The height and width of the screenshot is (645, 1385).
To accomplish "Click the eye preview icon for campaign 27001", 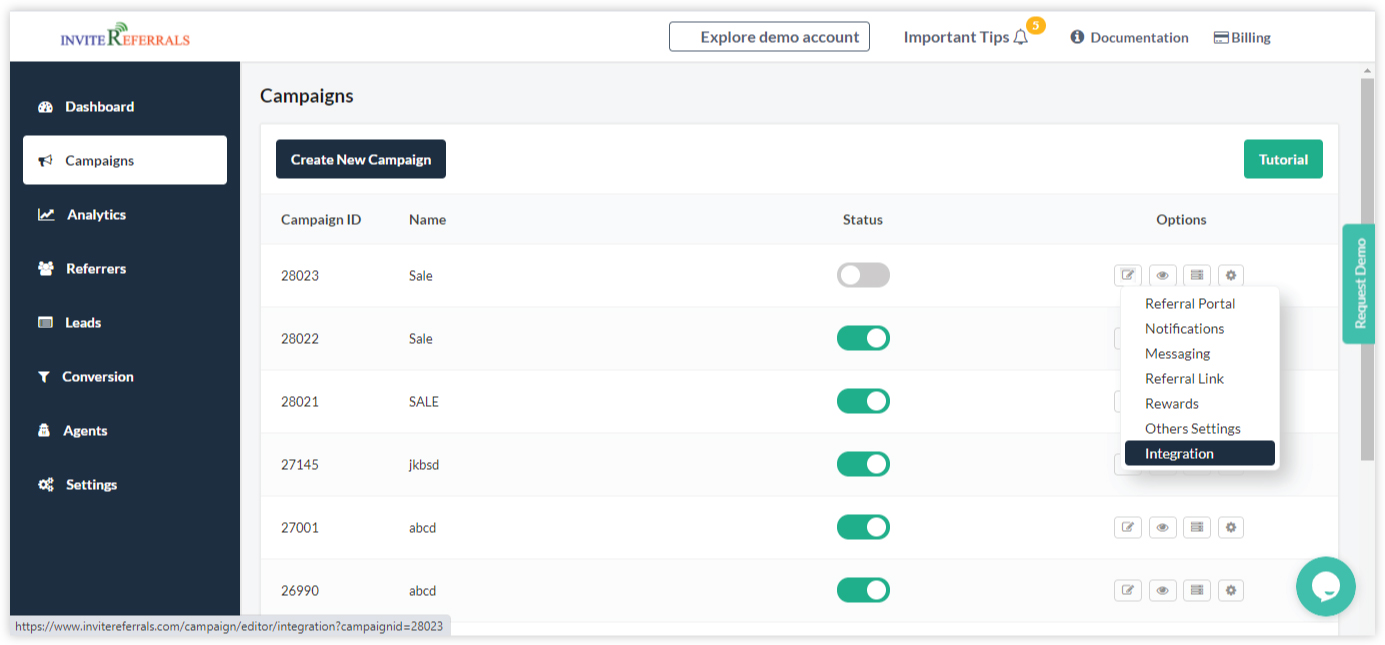I will tap(1162, 527).
